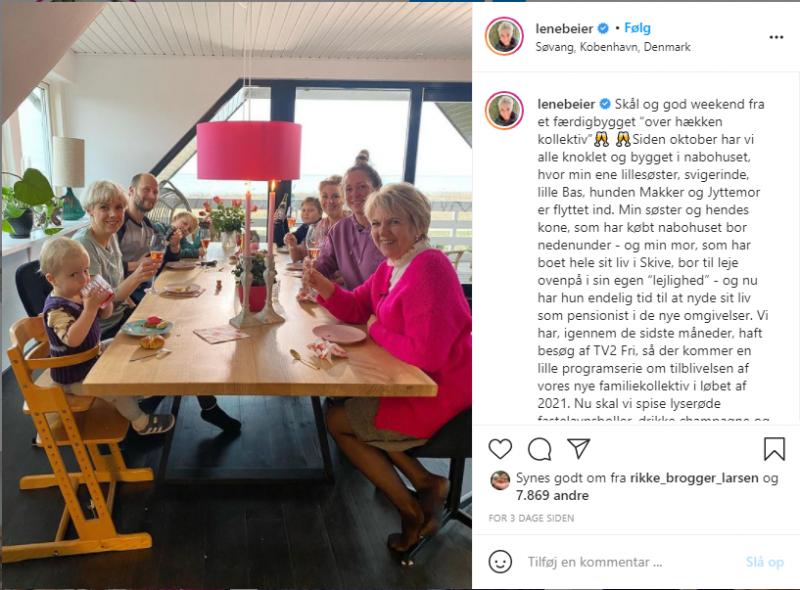The width and height of the screenshot is (800, 590).
Task: Open lenebeier avatar beside caption
Action: [x=504, y=110]
